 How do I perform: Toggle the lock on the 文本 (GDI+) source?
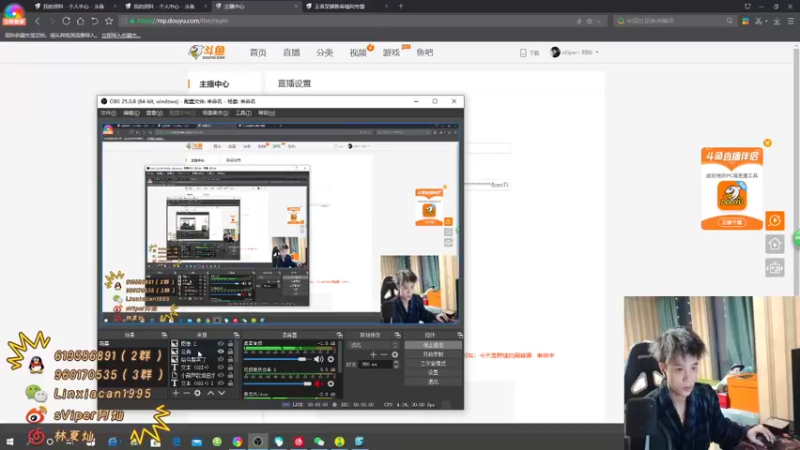(x=230, y=367)
